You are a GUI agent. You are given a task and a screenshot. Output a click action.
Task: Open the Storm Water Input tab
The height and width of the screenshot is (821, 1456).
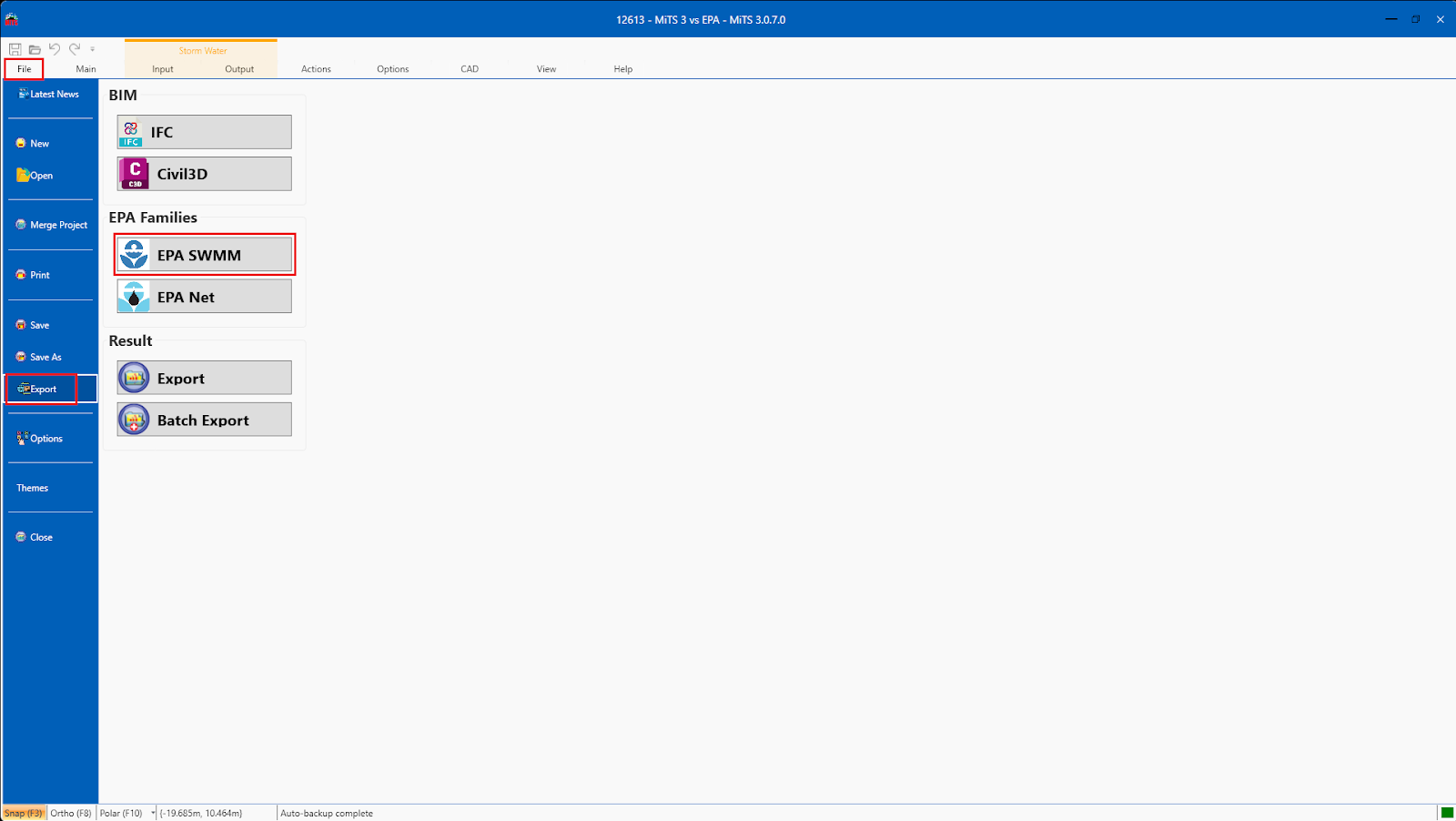tap(163, 69)
